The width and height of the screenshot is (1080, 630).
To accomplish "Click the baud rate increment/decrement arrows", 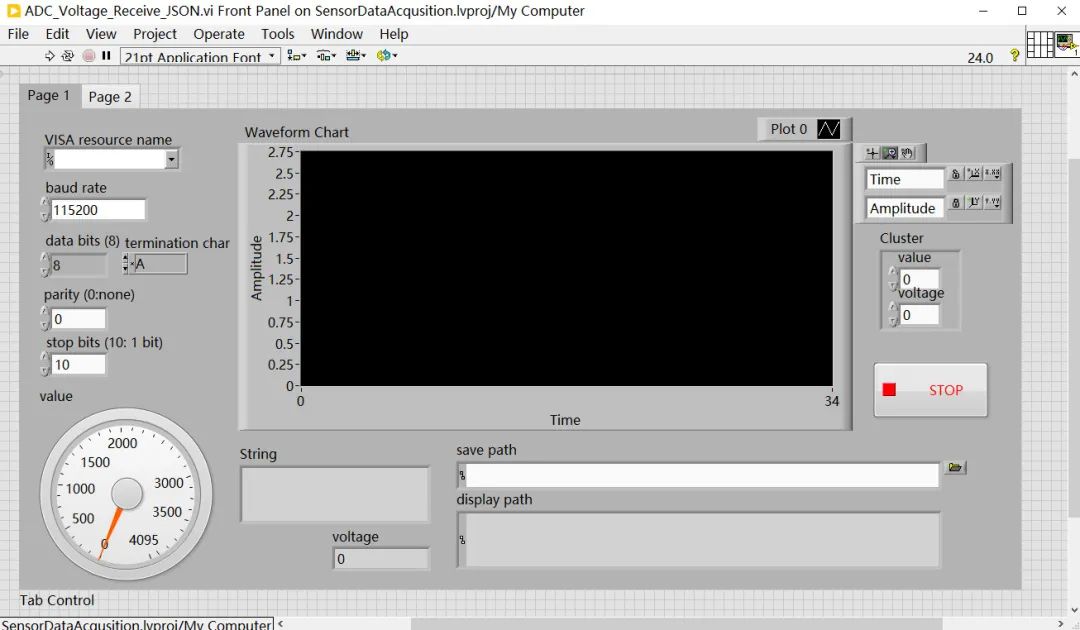I will pos(45,210).
